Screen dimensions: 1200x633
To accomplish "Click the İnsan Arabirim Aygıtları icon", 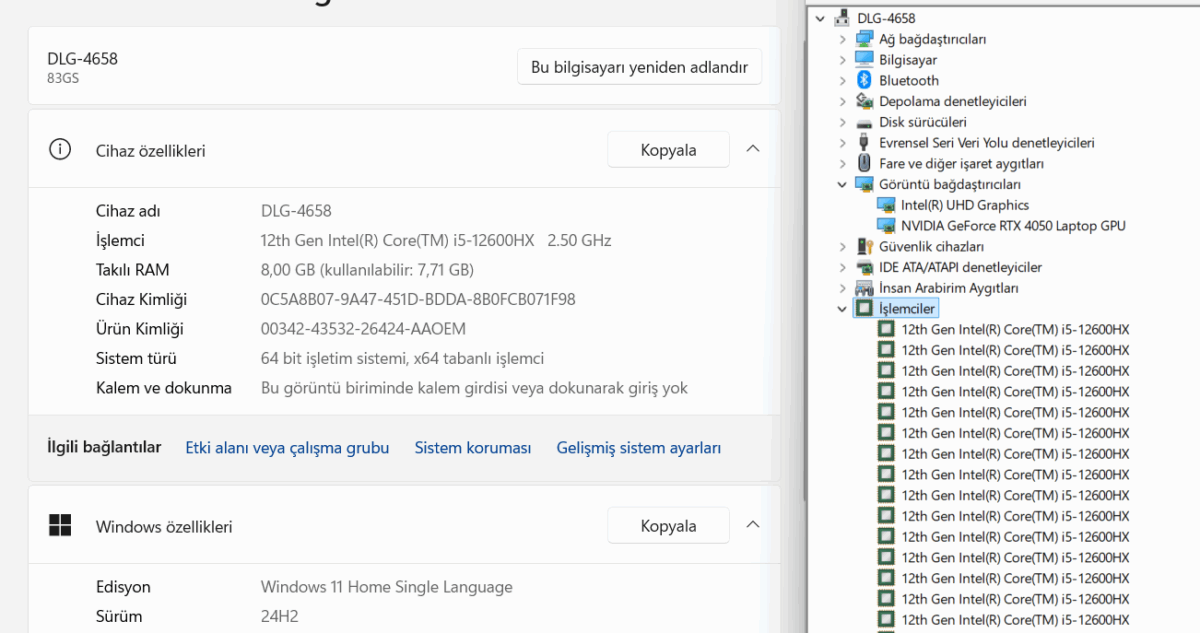I will pos(864,288).
